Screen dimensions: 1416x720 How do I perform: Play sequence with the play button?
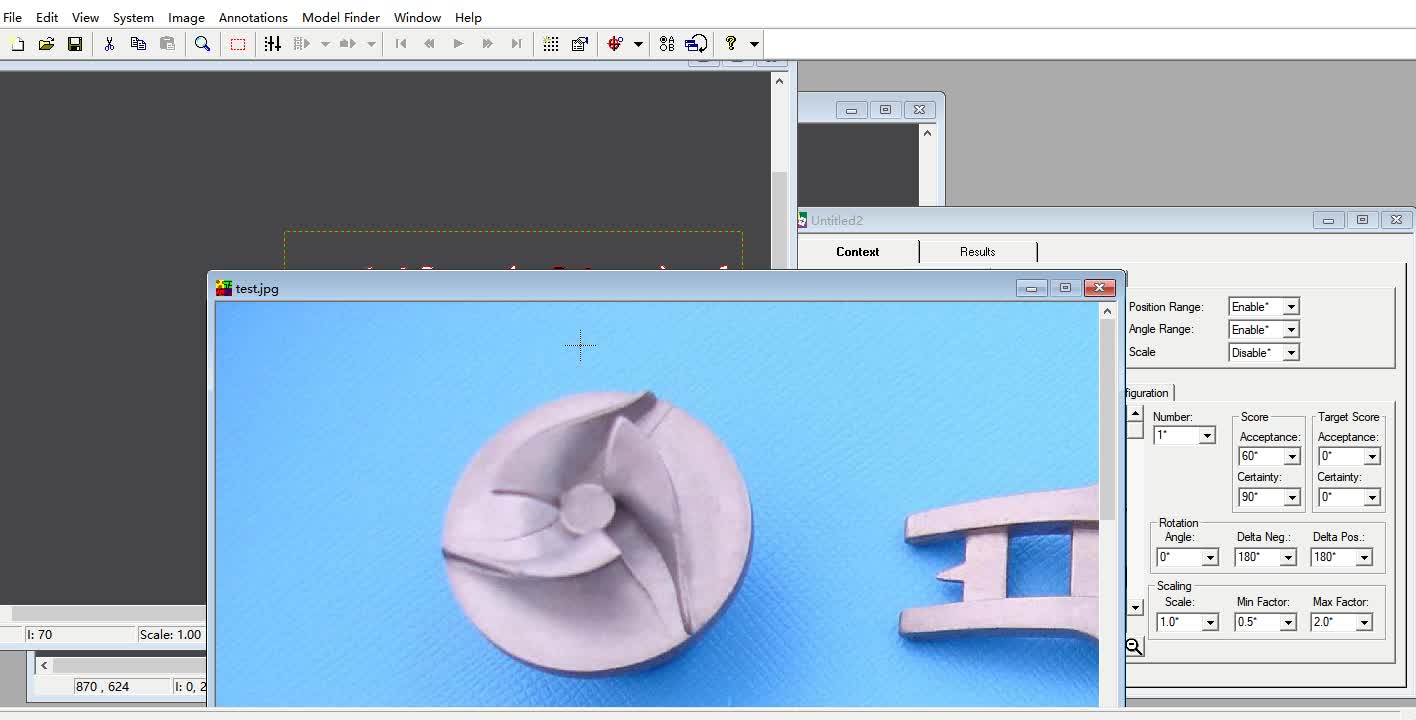point(459,44)
